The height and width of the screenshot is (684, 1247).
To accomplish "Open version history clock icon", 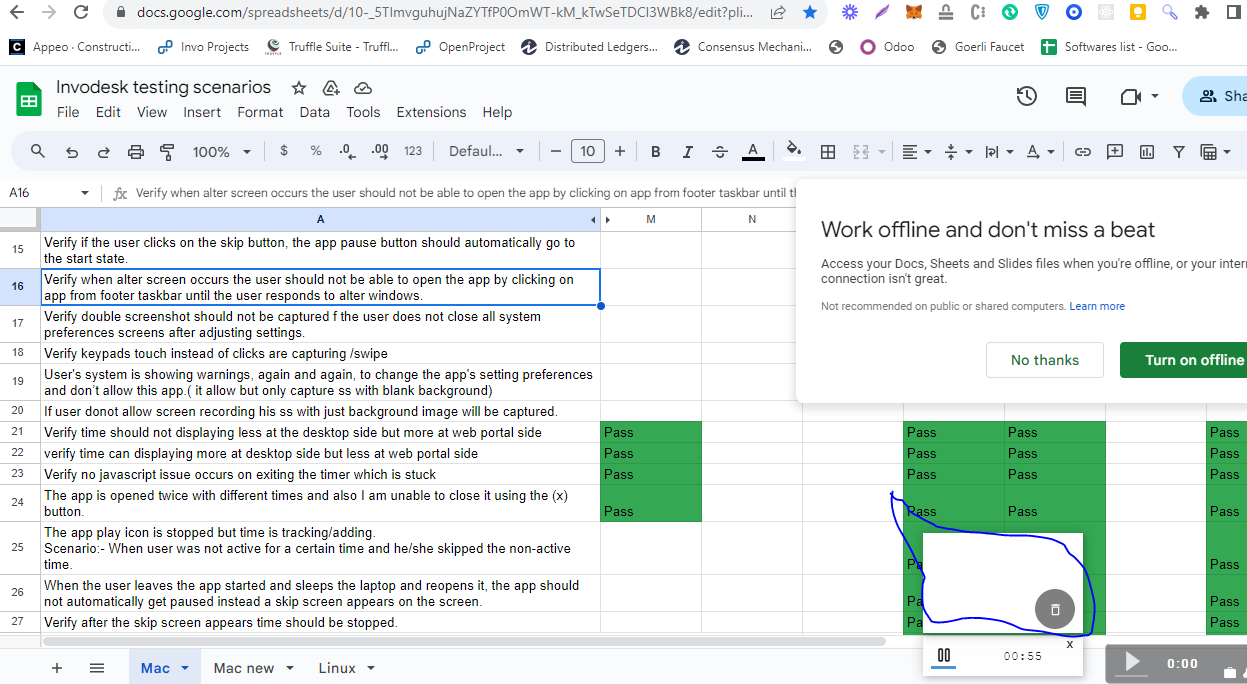I will (1026, 97).
